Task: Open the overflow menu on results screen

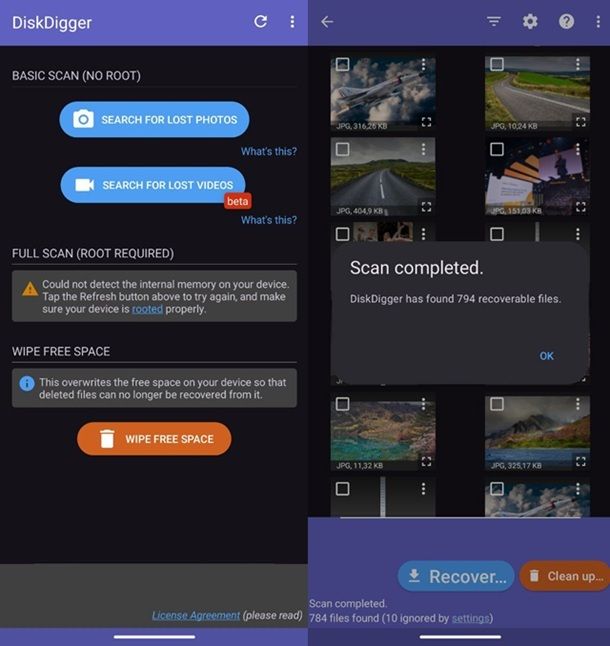Action: pos(598,21)
